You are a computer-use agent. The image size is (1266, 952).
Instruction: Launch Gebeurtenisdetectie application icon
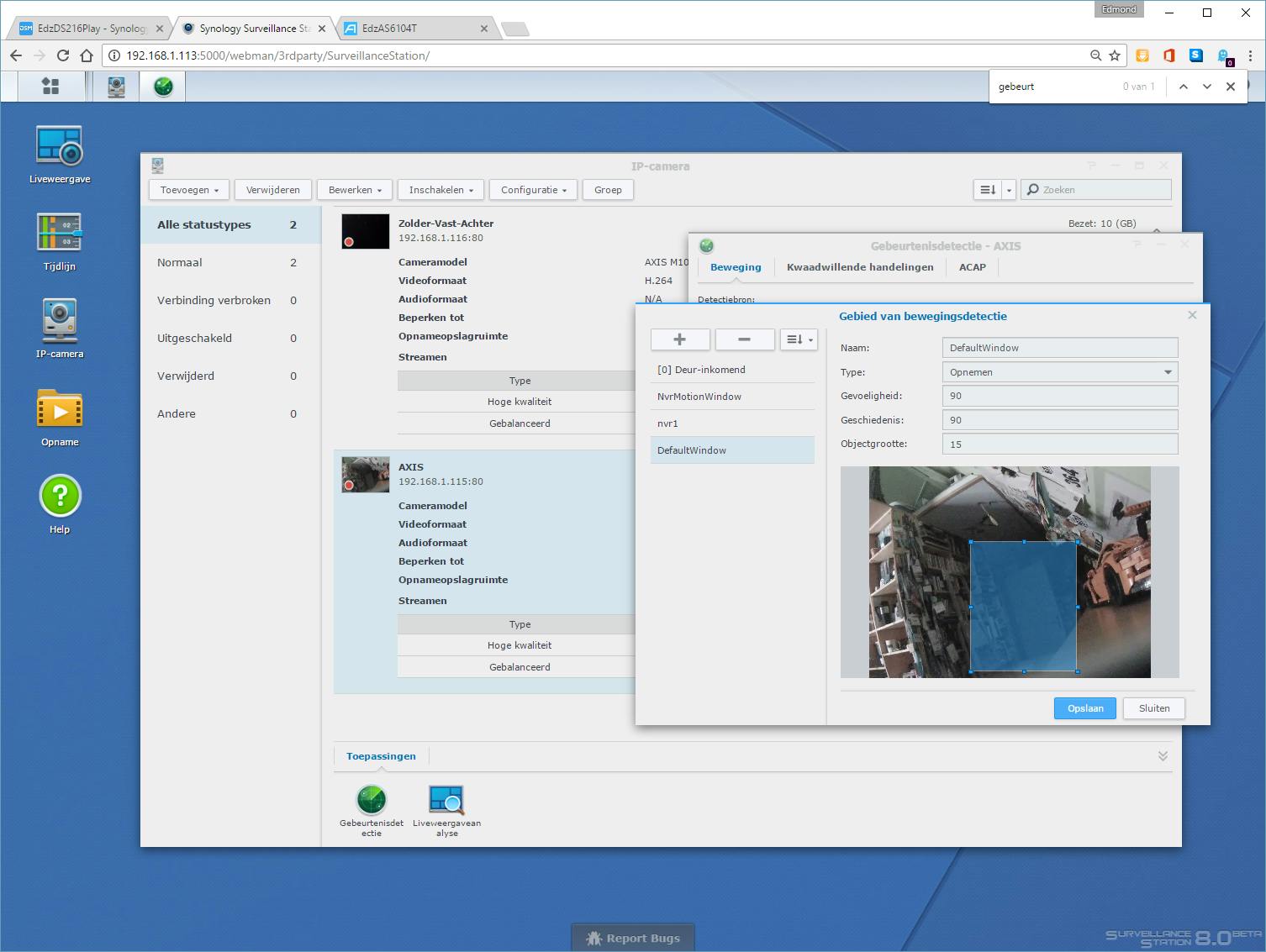coord(372,801)
